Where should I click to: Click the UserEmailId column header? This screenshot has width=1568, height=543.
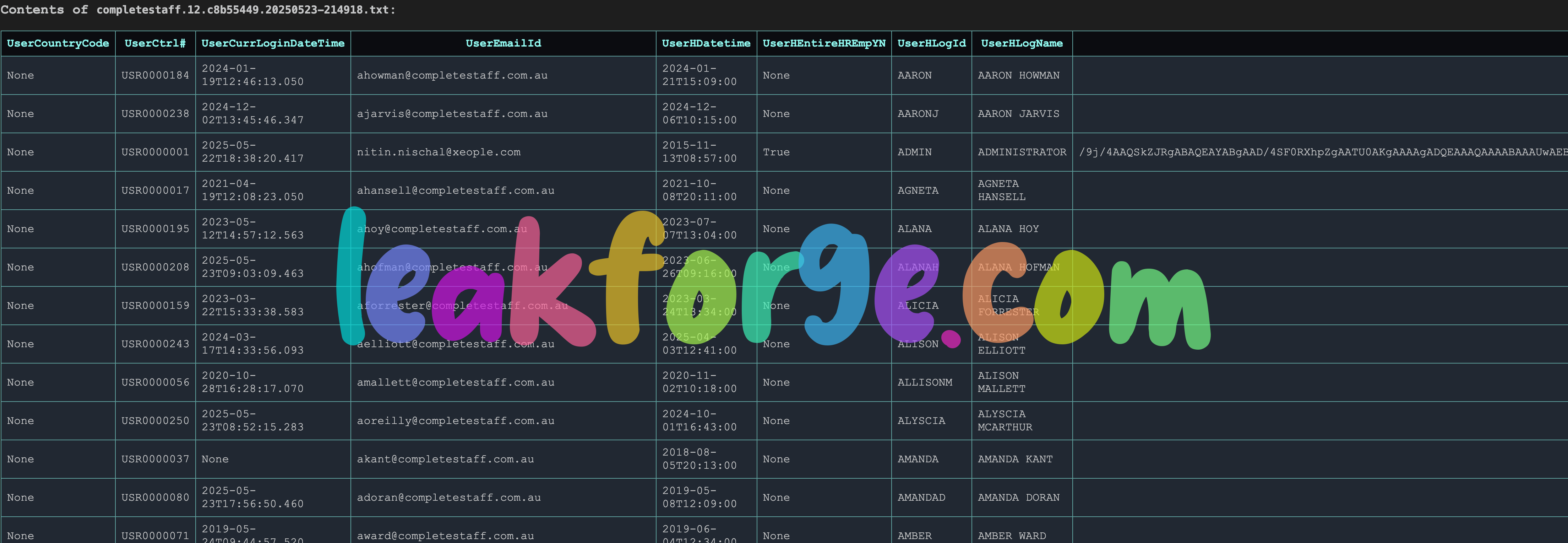(x=503, y=43)
